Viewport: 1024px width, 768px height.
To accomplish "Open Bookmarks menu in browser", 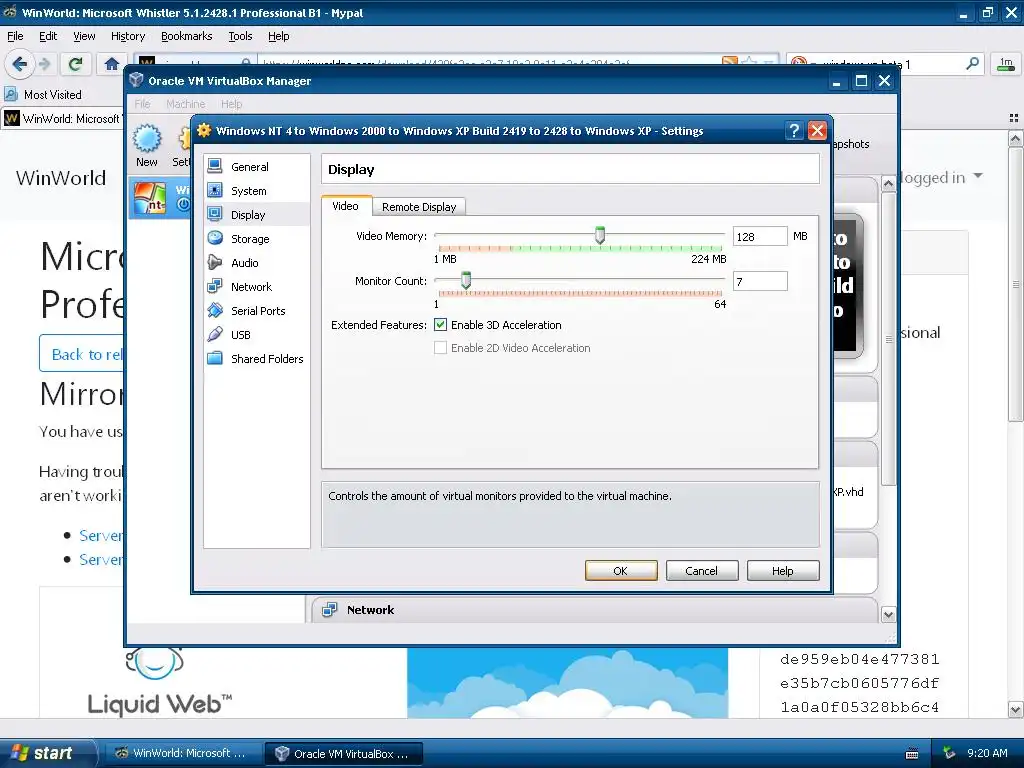I will coord(186,36).
